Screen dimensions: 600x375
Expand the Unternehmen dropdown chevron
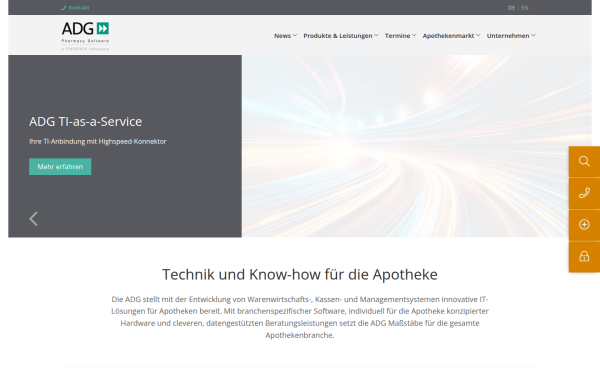pos(533,35)
